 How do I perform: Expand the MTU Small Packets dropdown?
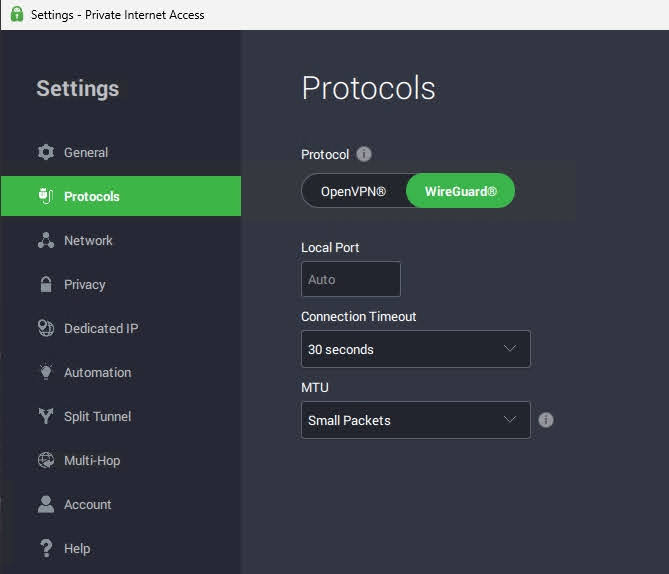(415, 420)
